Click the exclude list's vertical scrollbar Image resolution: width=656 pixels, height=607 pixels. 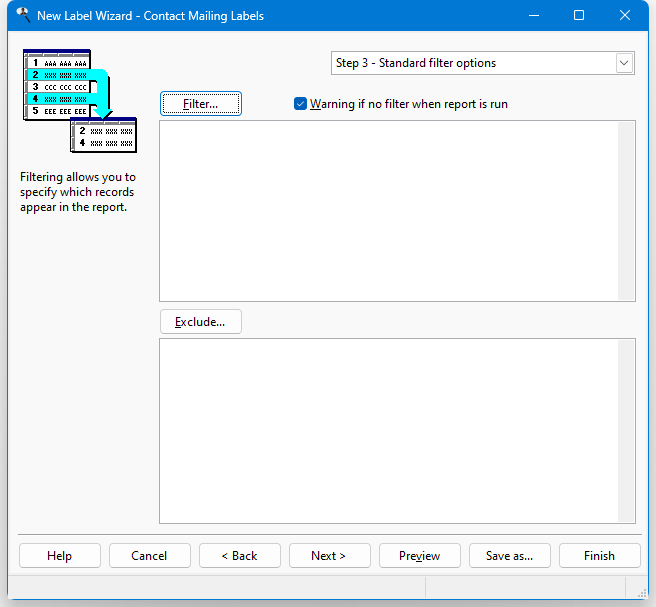pos(626,430)
